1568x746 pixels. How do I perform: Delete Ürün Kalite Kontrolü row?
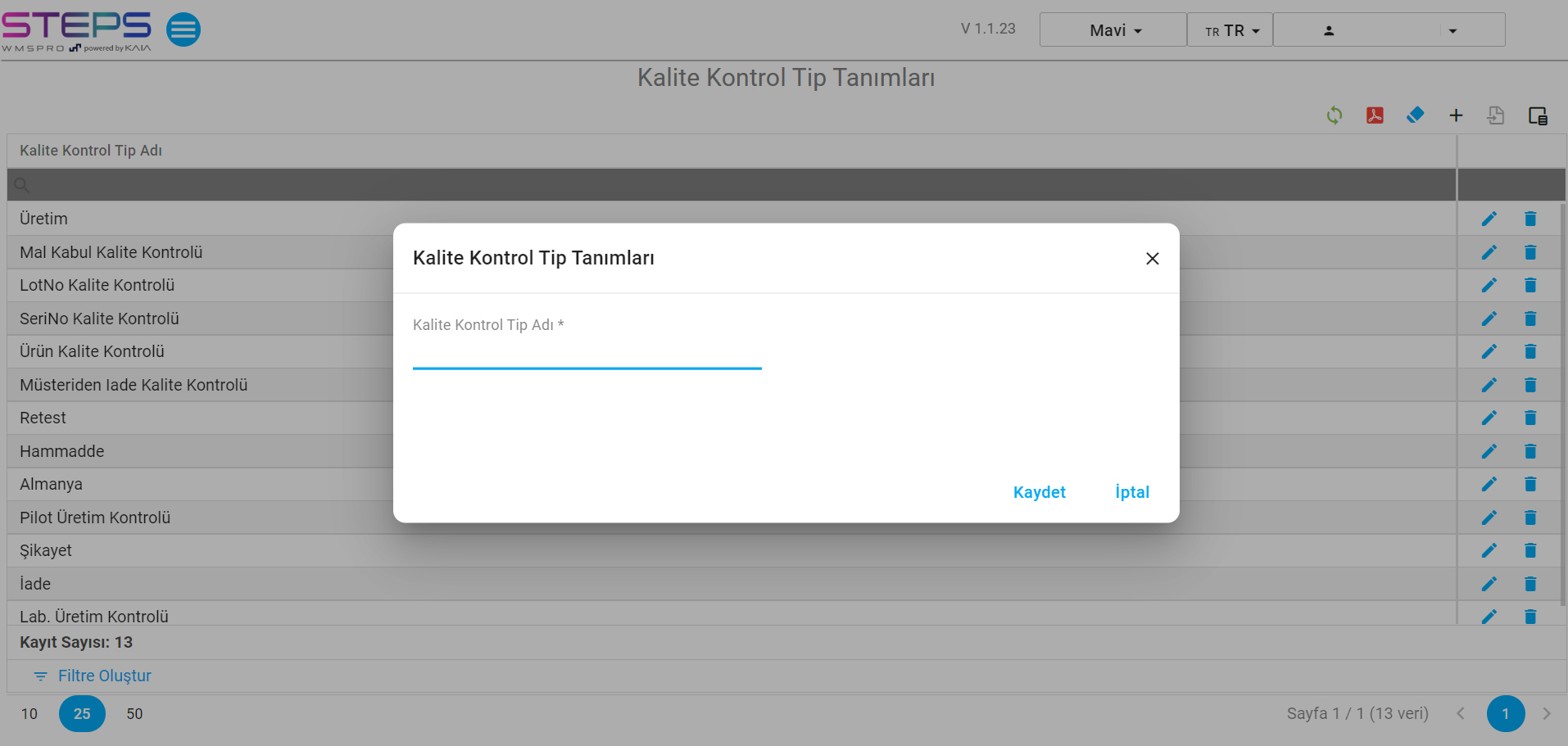click(x=1530, y=351)
